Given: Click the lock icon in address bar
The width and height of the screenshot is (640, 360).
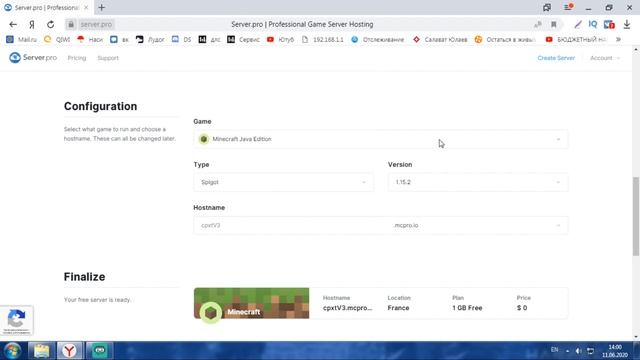Looking at the screenshot, I should (71, 24).
